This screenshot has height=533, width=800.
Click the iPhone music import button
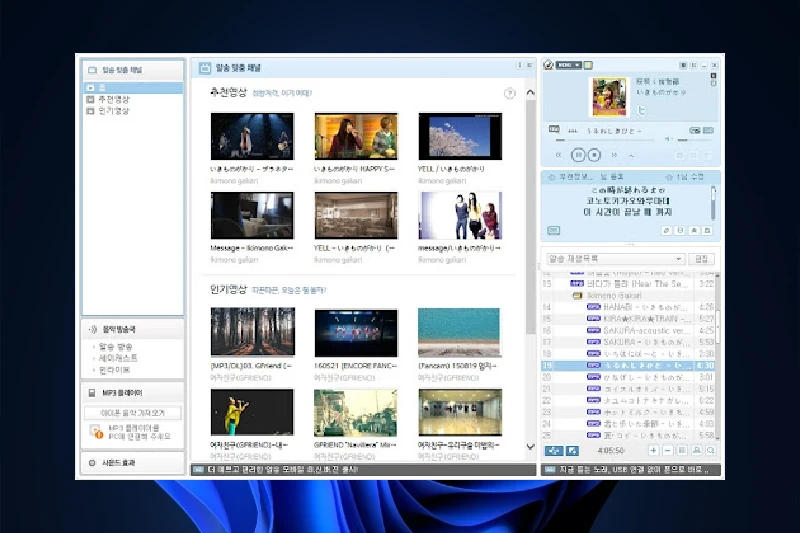[x=133, y=413]
